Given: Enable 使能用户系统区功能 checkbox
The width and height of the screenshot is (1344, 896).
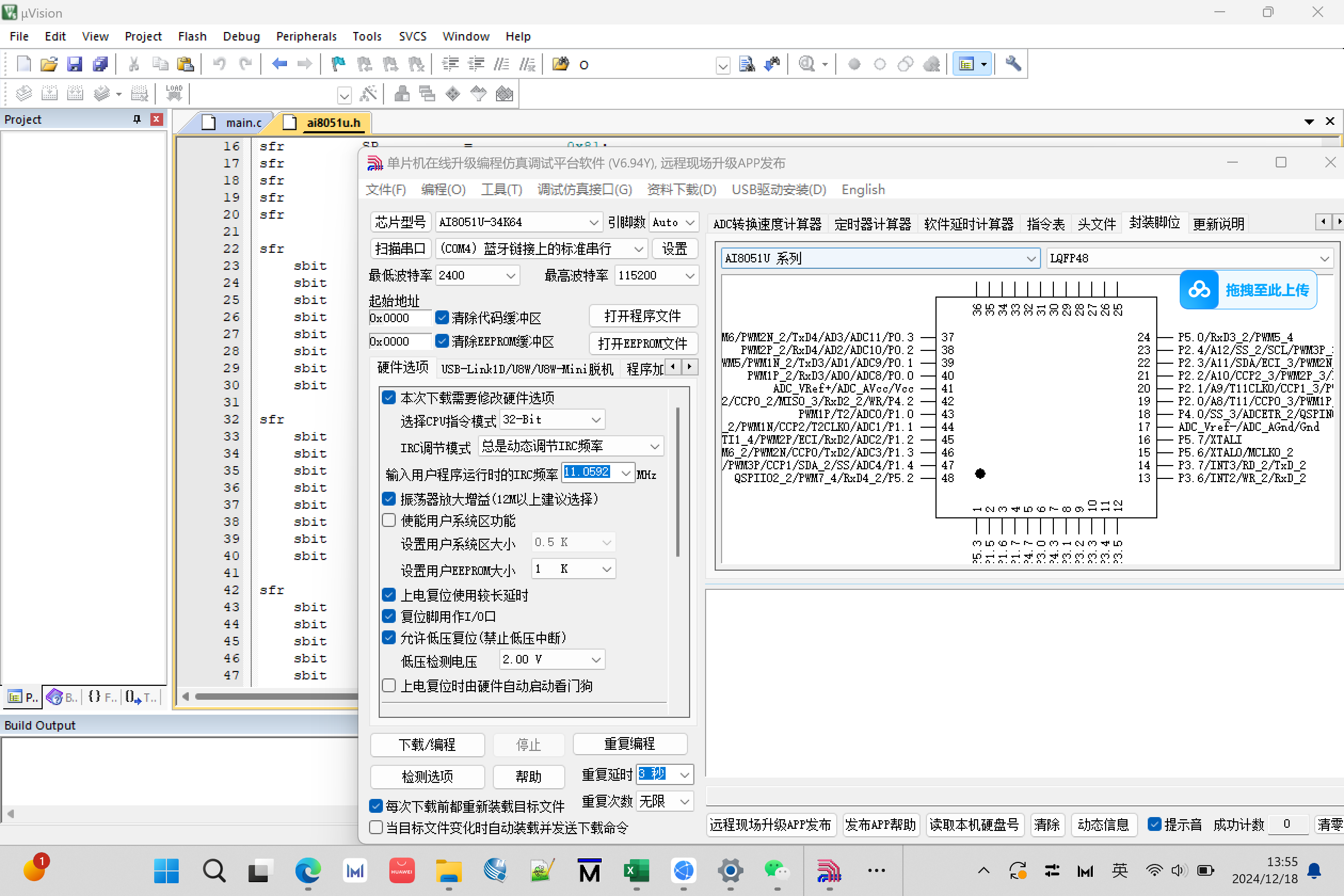Looking at the screenshot, I should coord(389,520).
